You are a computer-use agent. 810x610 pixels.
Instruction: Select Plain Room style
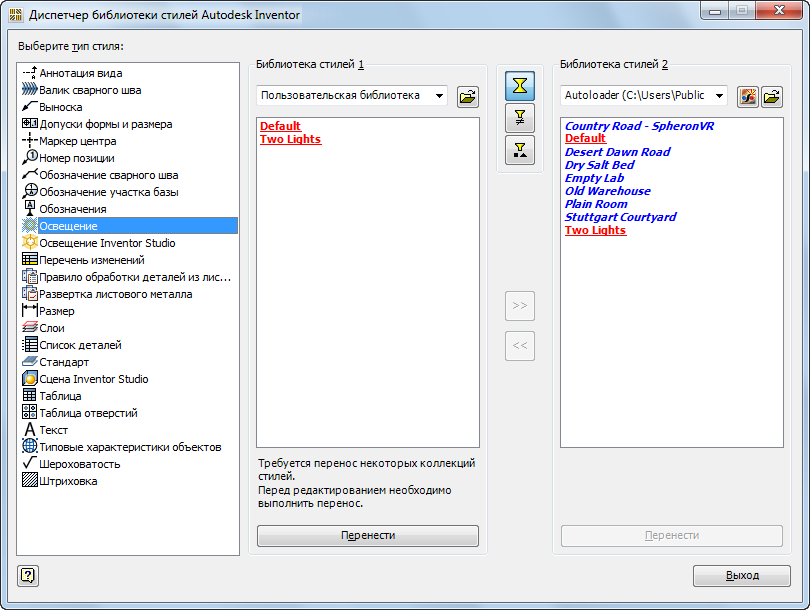pyautogui.click(x=596, y=204)
